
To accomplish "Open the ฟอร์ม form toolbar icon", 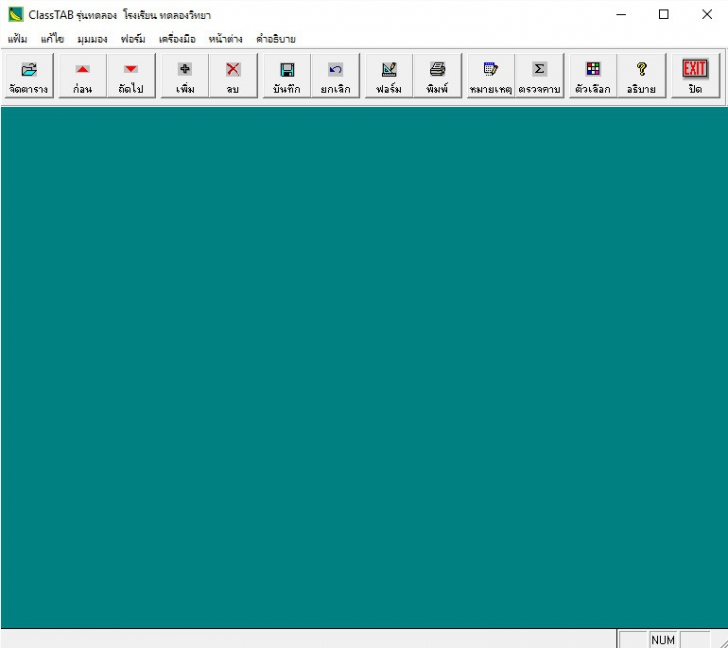I will click(389, 76).
